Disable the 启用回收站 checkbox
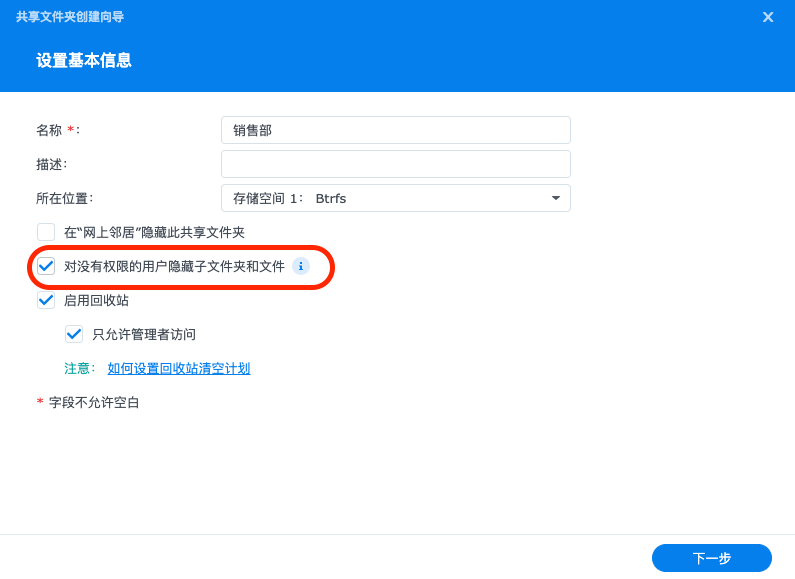This screenshot has height=579, width=795. tap(46, 300)
